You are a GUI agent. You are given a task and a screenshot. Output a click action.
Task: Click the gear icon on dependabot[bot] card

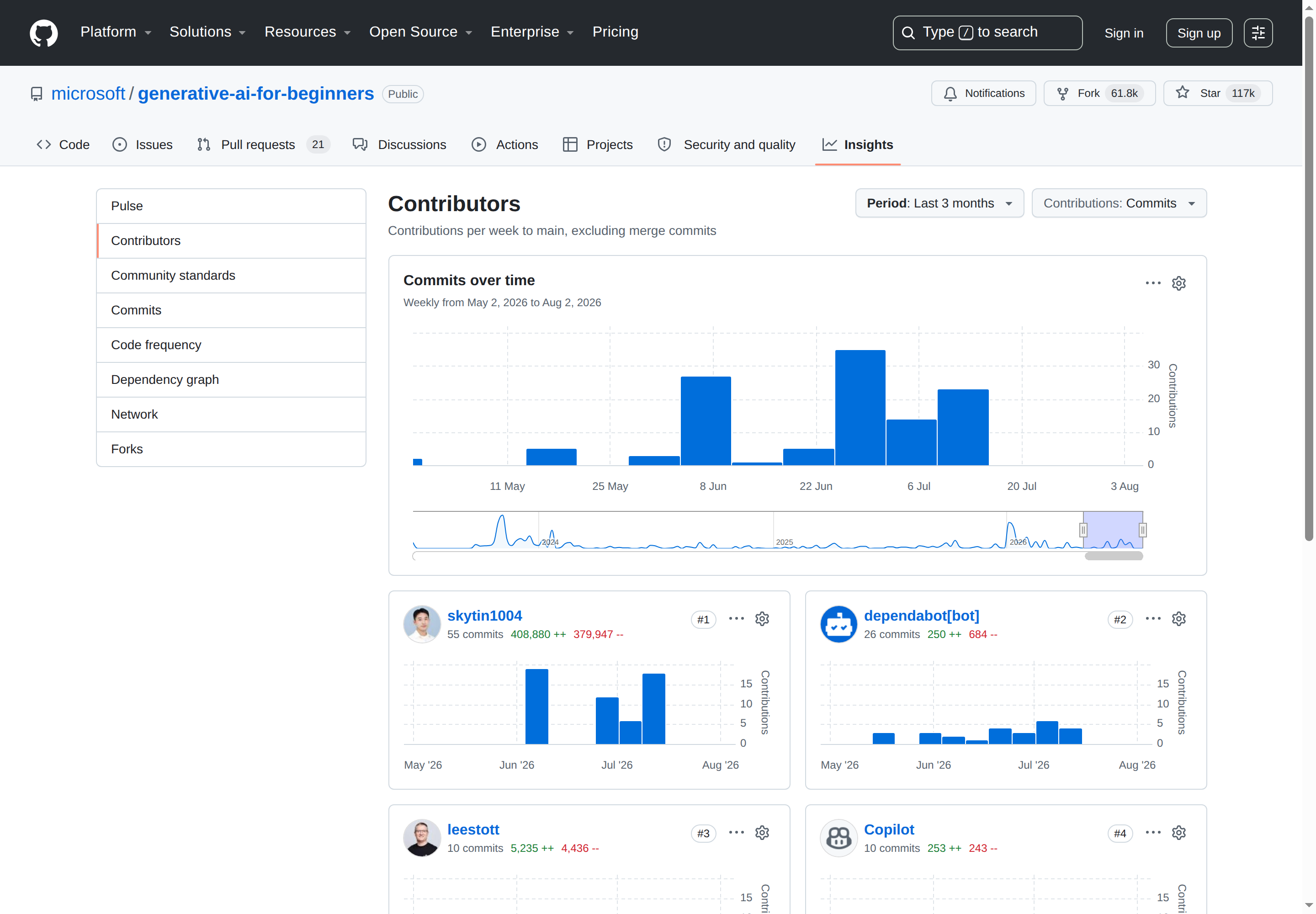[x=1178, y=618]
